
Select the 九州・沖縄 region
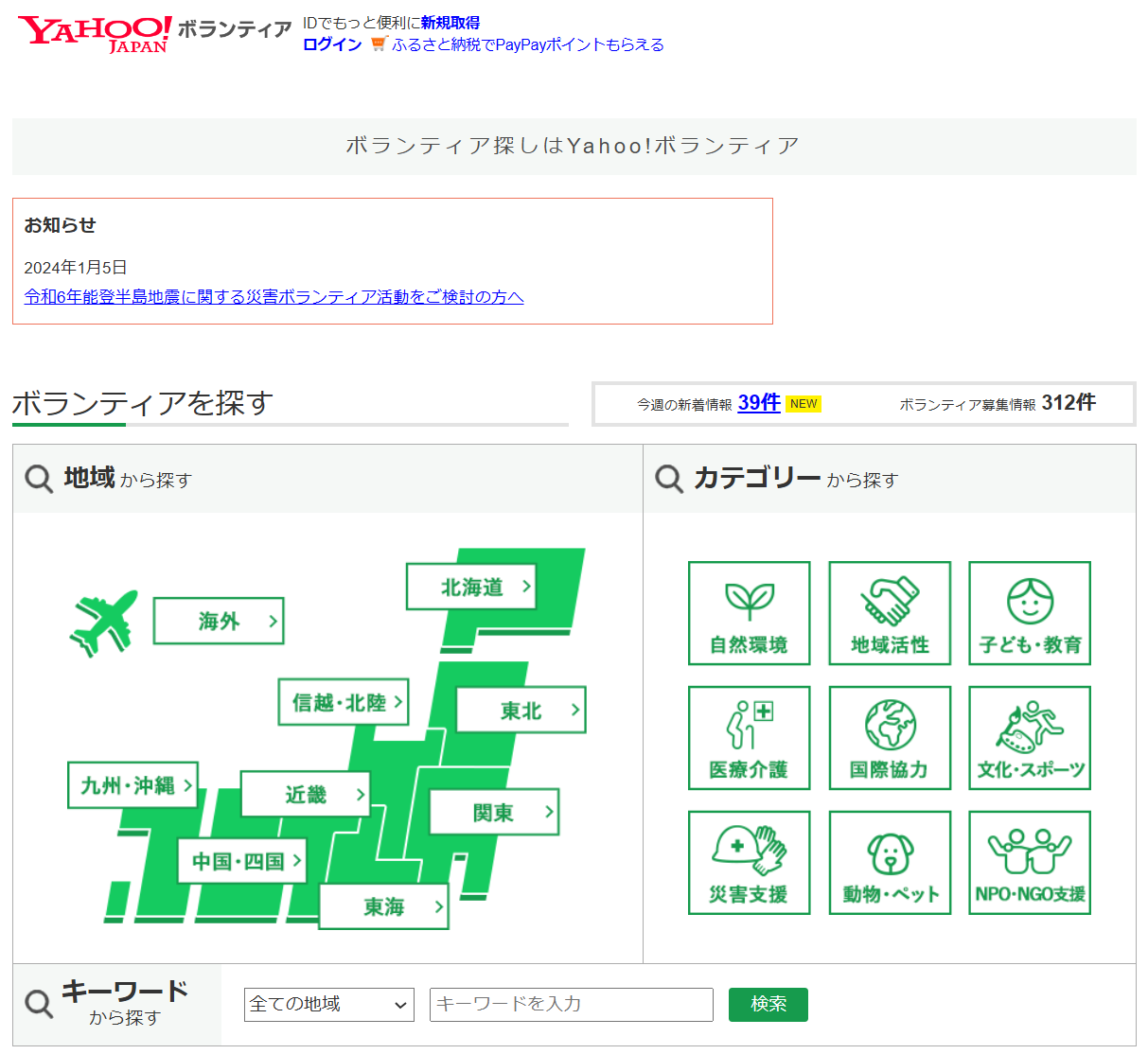[132, 785]
